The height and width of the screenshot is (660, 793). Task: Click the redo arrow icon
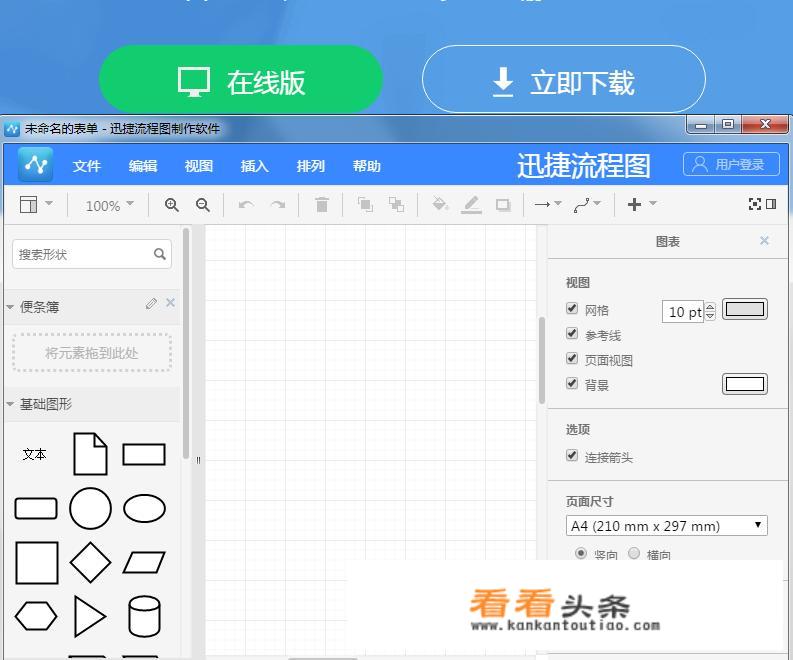(x=278, y=205)
